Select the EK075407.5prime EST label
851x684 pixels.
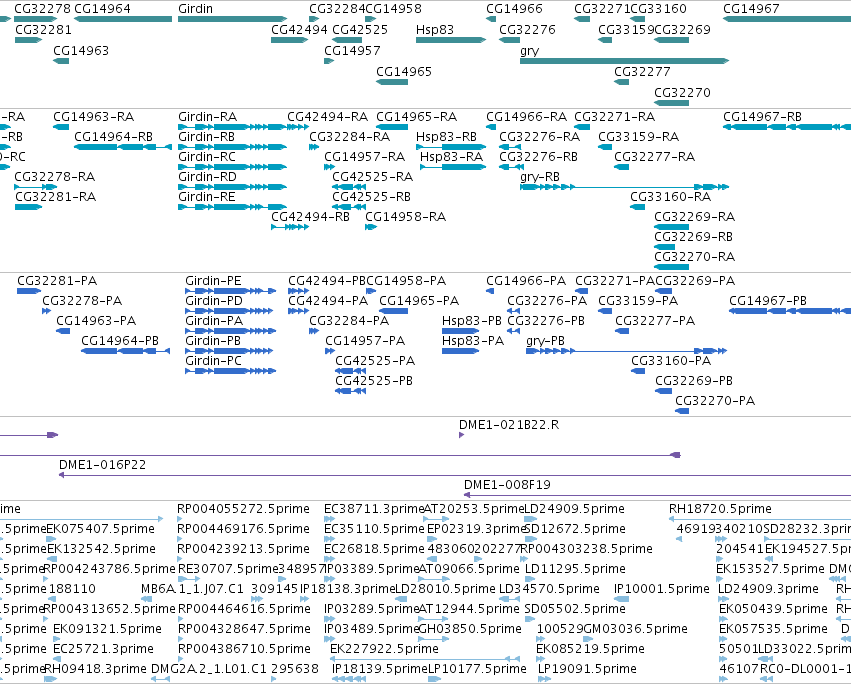point(100,529)
